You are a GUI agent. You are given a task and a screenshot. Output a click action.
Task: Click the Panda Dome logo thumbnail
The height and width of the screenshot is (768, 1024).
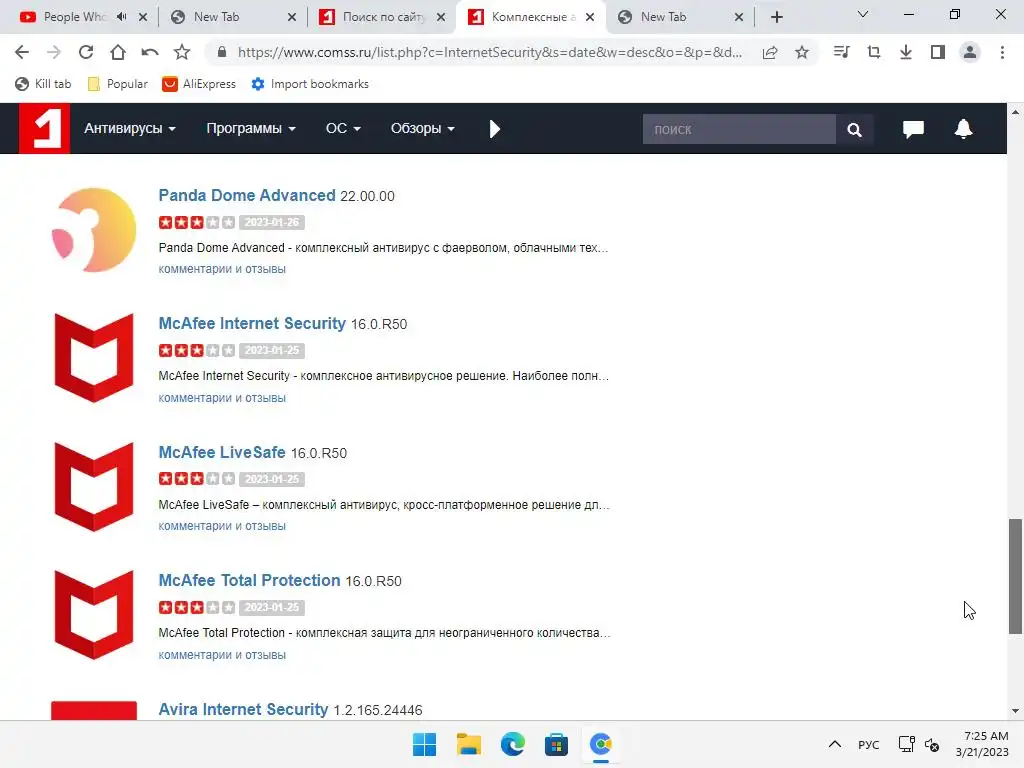point(94,230)
